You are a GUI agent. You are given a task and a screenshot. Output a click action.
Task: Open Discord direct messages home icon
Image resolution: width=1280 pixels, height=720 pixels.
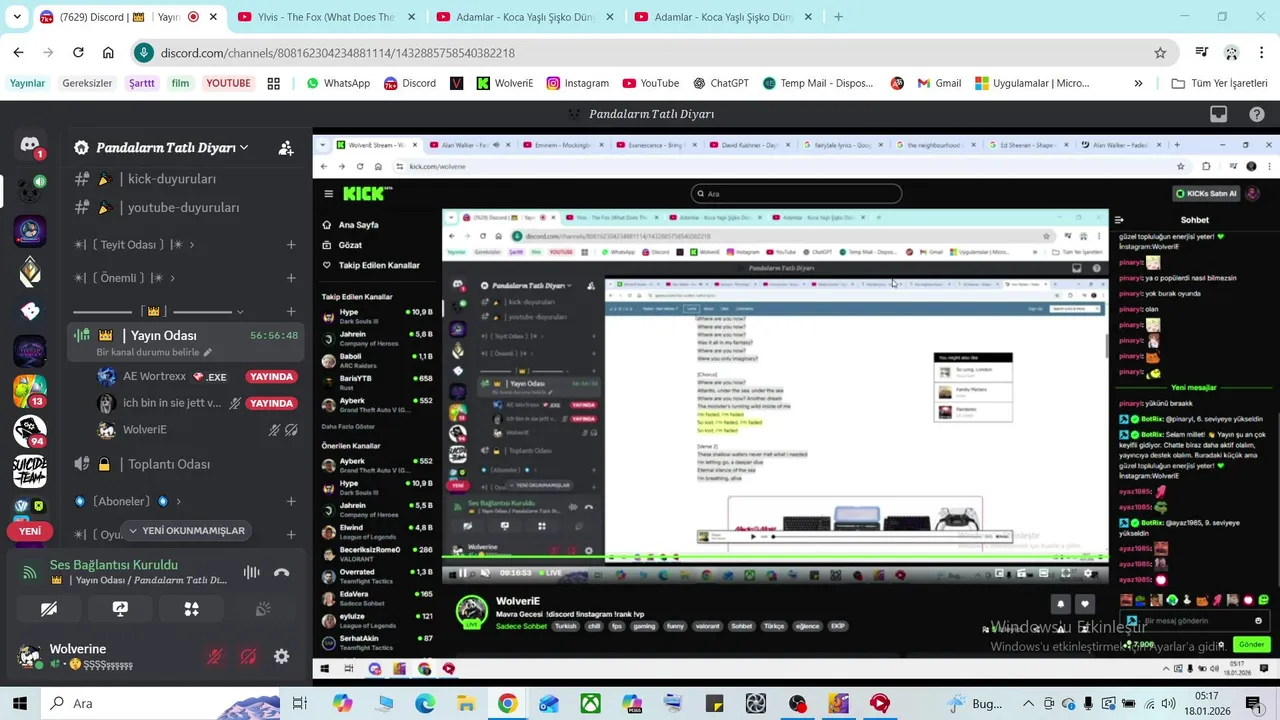coord(30,146)
